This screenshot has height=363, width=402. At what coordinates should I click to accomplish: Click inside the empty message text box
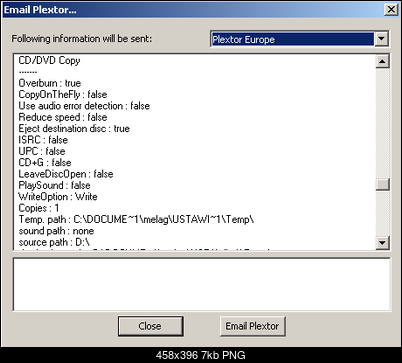click(201, 285)
